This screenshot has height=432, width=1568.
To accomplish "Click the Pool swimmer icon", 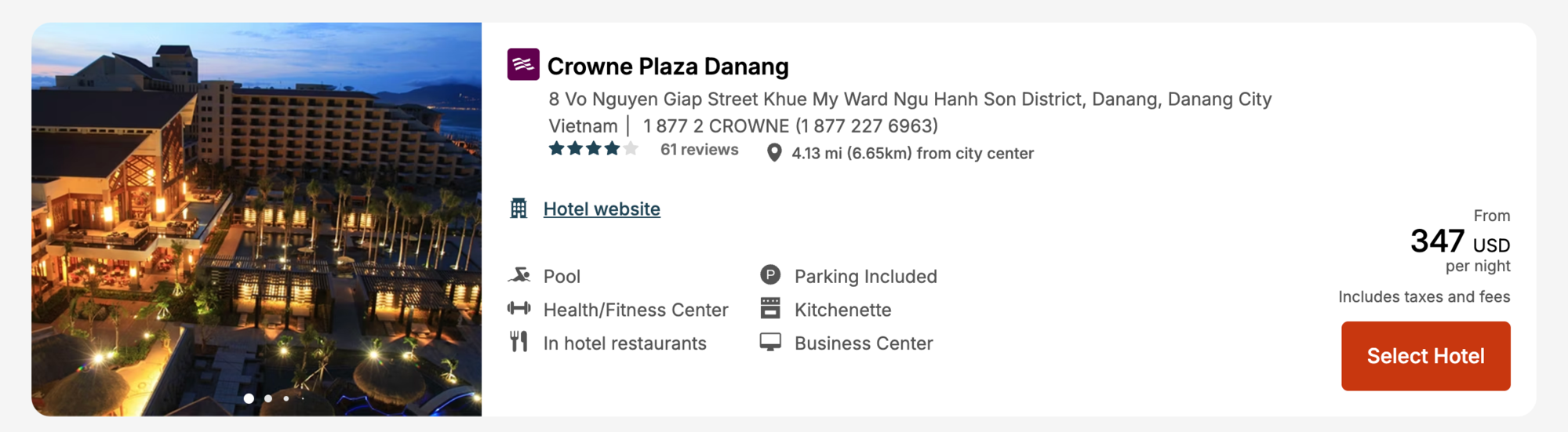I will pyautogui.click(x=519, y=276).
